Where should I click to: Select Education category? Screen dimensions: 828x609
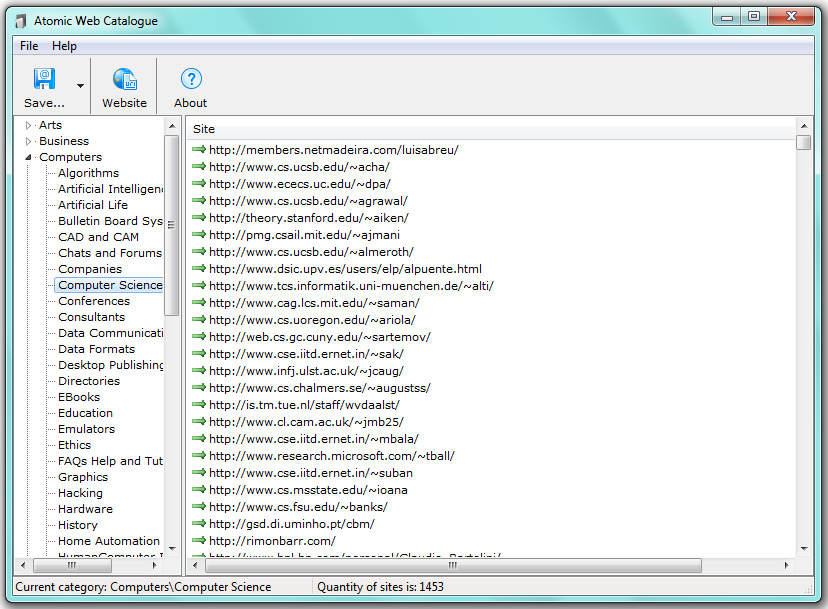point(85,413)
